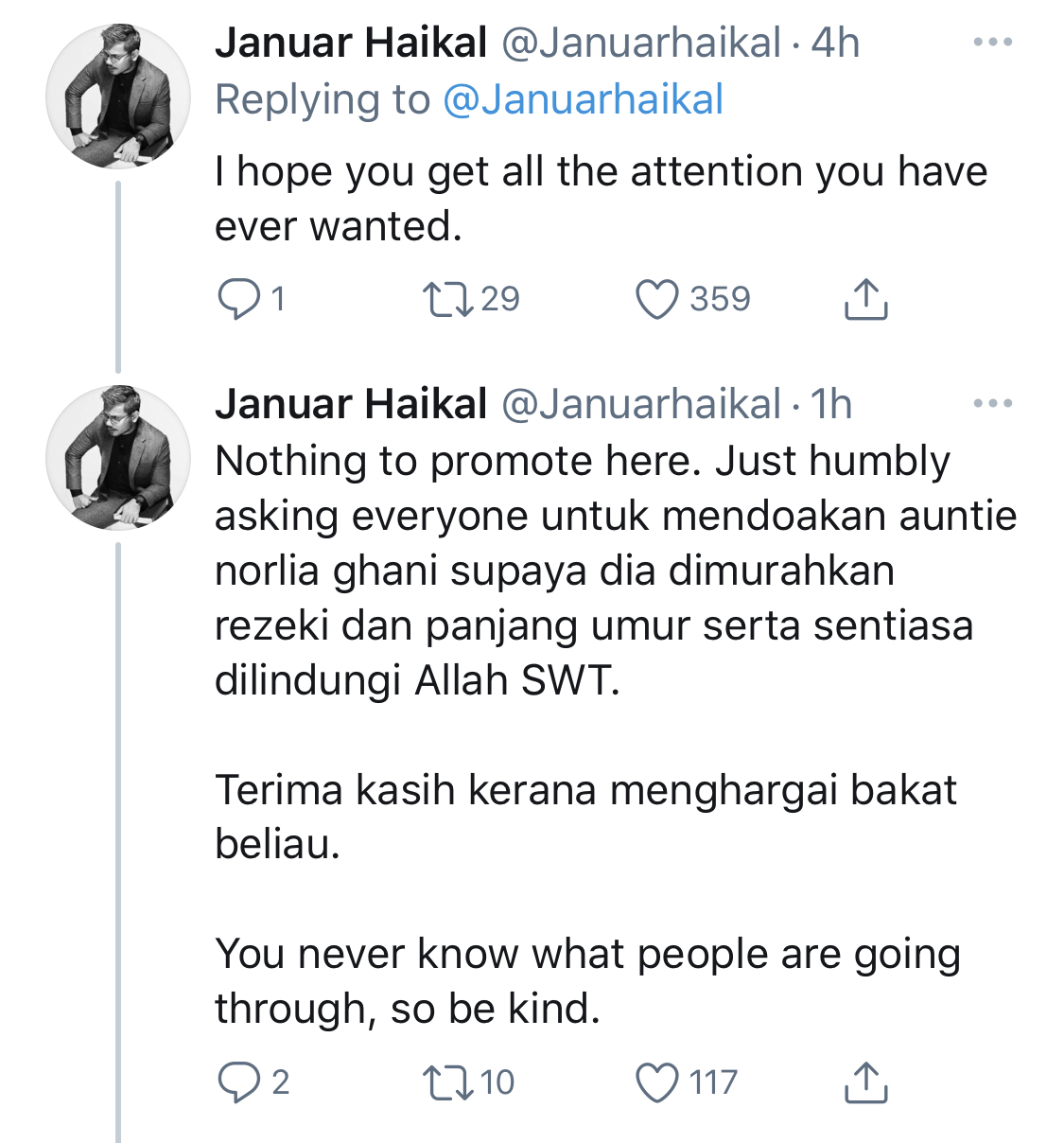Click Januar Haikal name on the 4h tweet
This screenshot has height=1143, width=1064.
(x=351, y=43)
